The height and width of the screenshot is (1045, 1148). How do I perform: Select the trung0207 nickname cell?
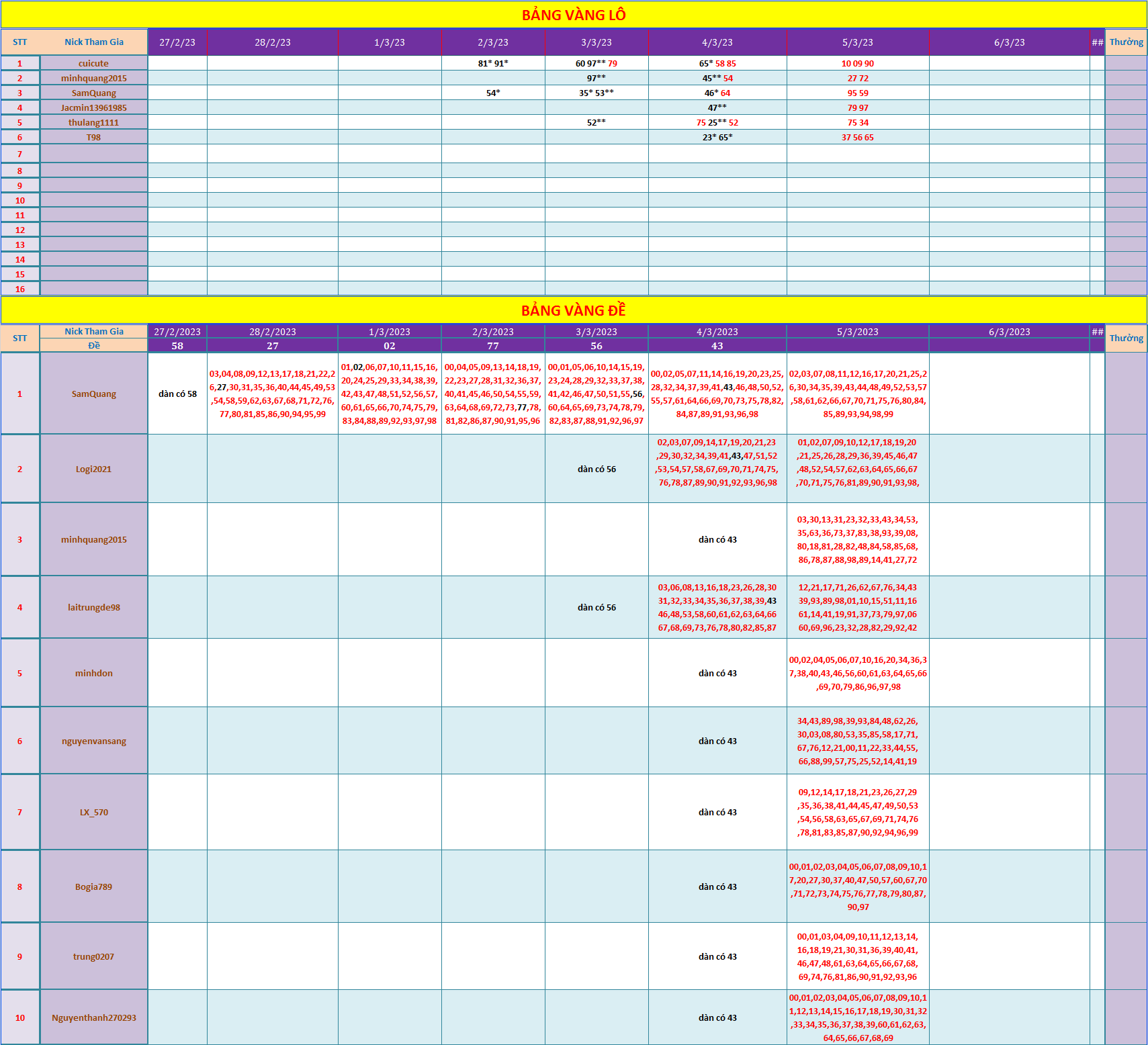point(93,956)
